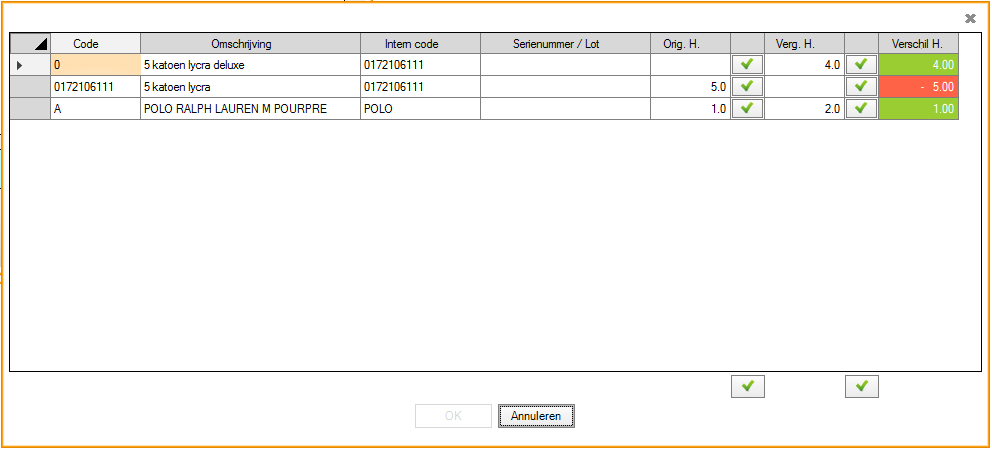Sort by the Omschrijving column header
This screenshot has width=992, height=450.
(x=250, y=43)
